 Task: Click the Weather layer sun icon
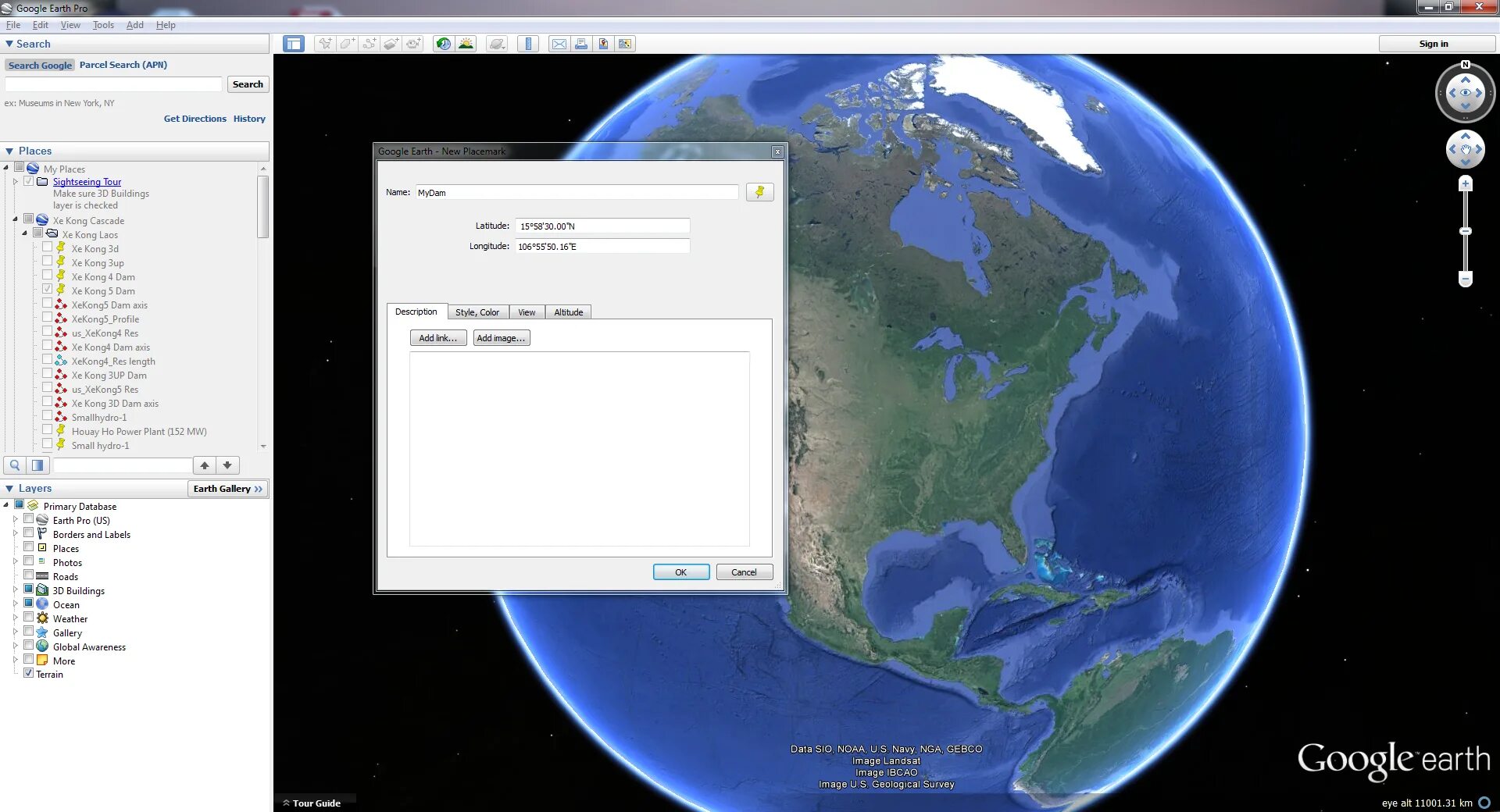pos(42,618)
